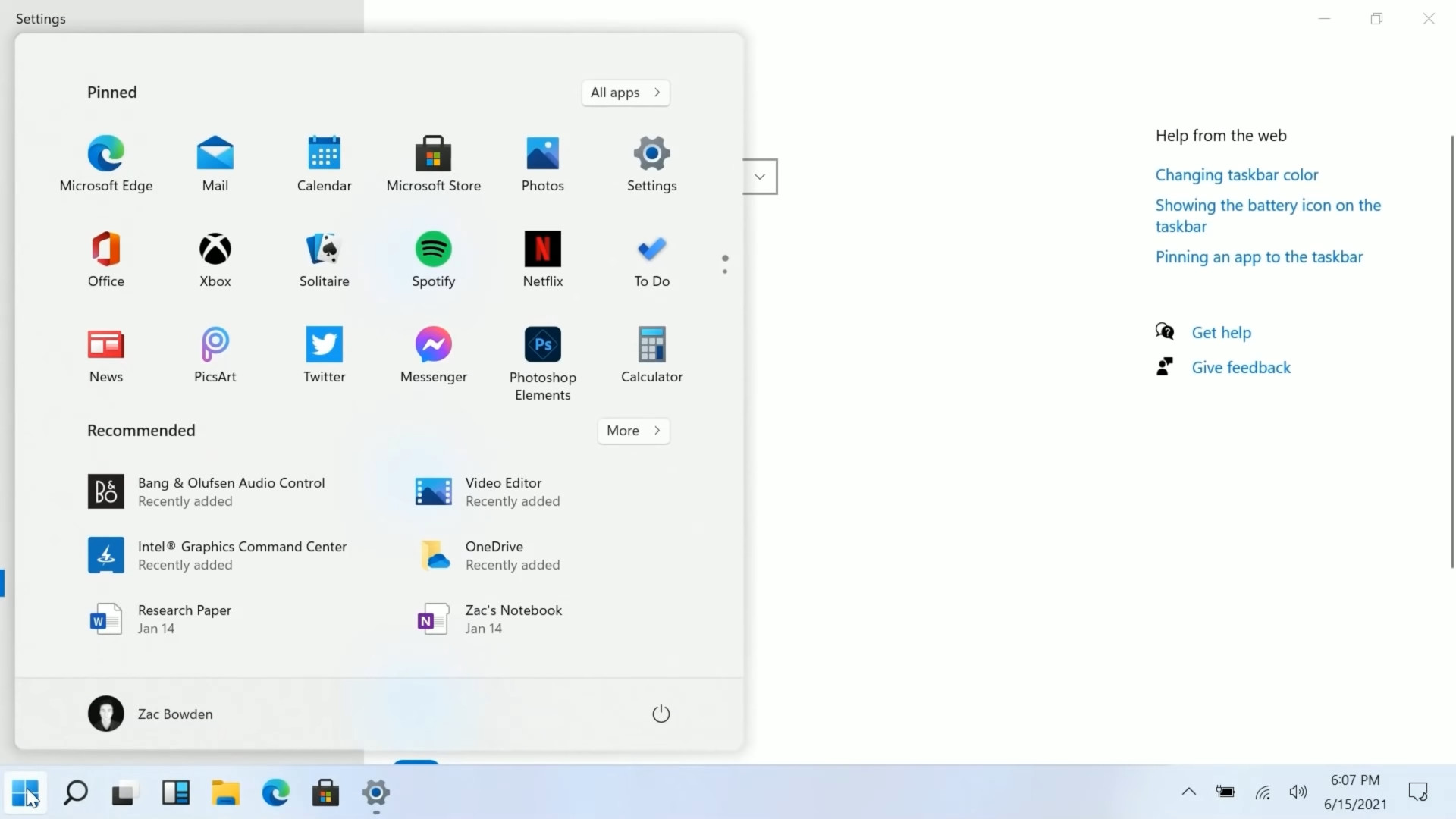Open File Explorer on taskbar
Viewport: 1456px width, 819px height.
pyautogui.click(x=225, y=793)
